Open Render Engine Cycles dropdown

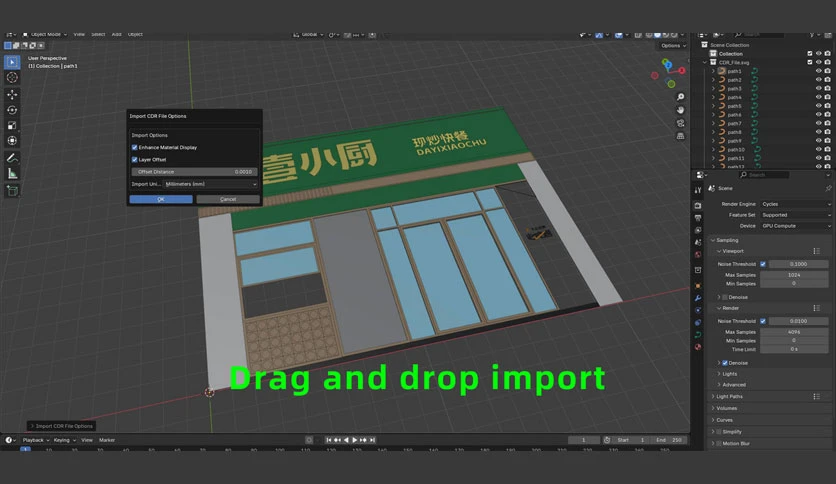(795, 204)
